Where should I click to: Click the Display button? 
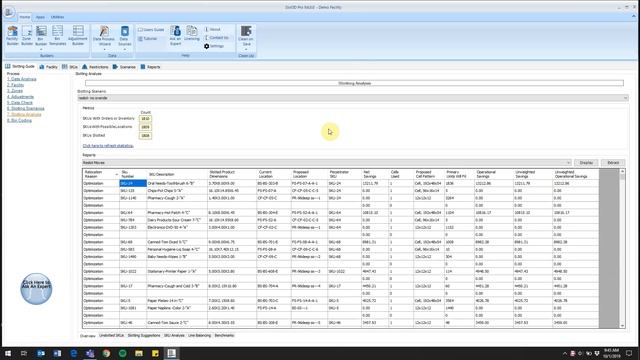coord(586,163)
